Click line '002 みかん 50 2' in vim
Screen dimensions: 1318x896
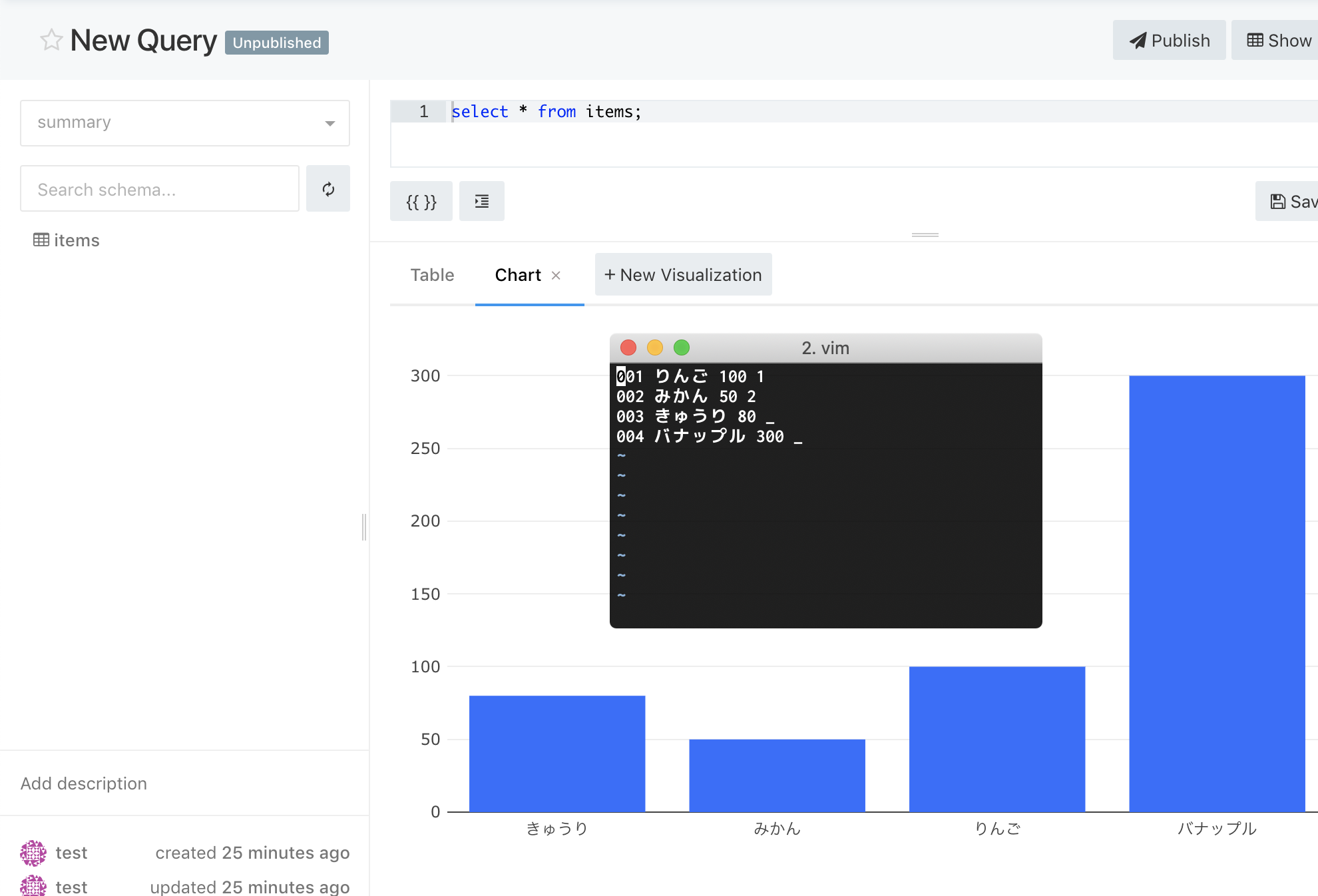tap(686, 397)
